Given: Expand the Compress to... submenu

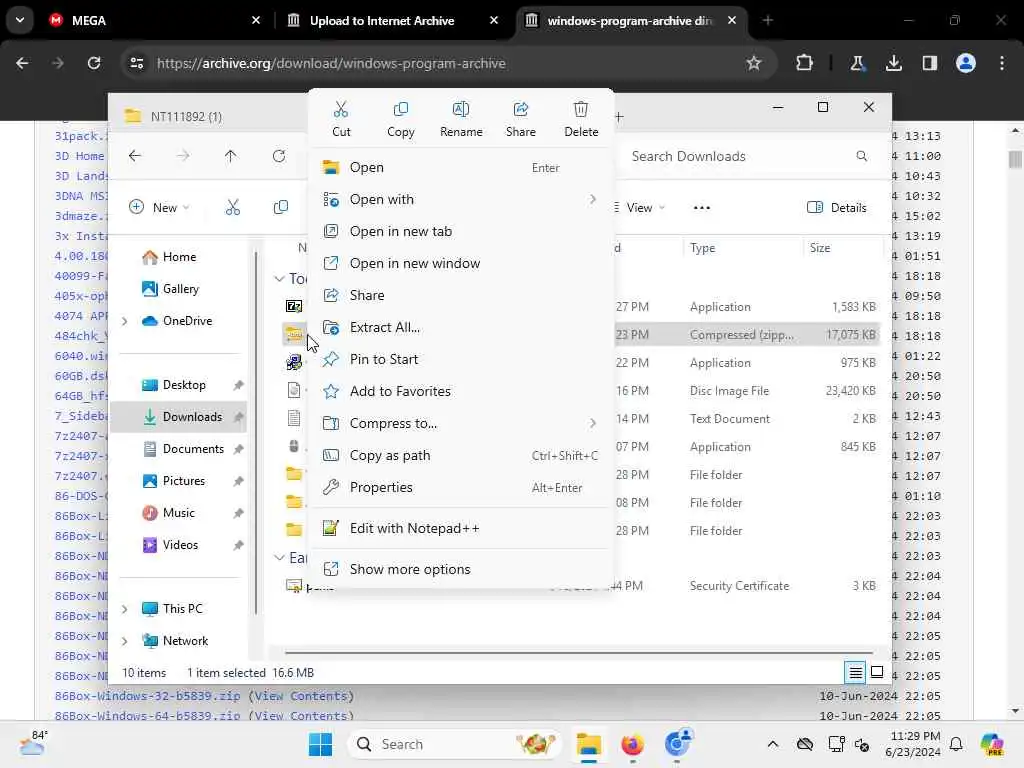Looking at the screenshot, I should pyautogui.click(x=461, y=423).
